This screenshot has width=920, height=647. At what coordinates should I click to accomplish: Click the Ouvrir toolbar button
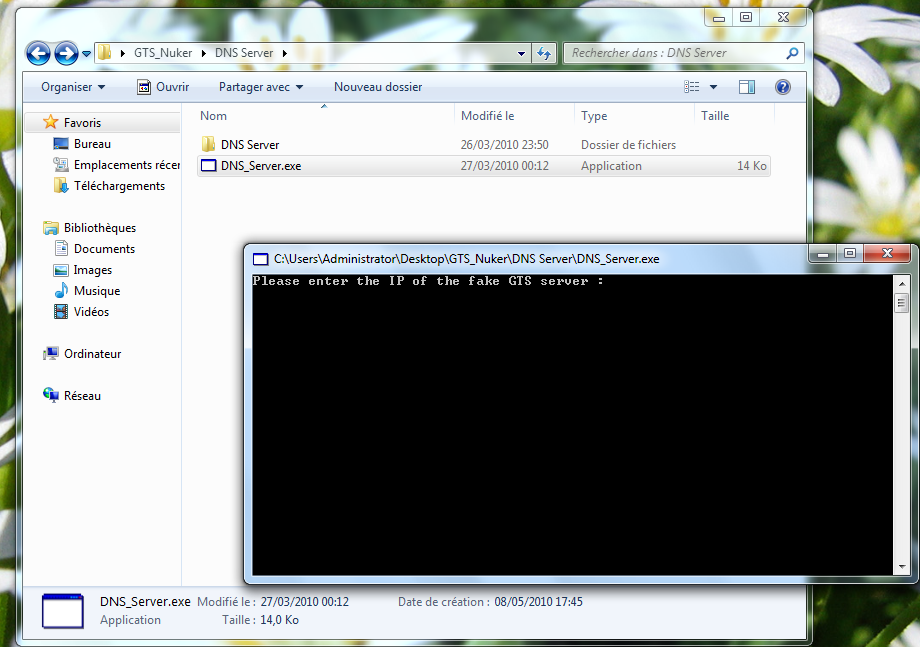[x=163, y=87]
